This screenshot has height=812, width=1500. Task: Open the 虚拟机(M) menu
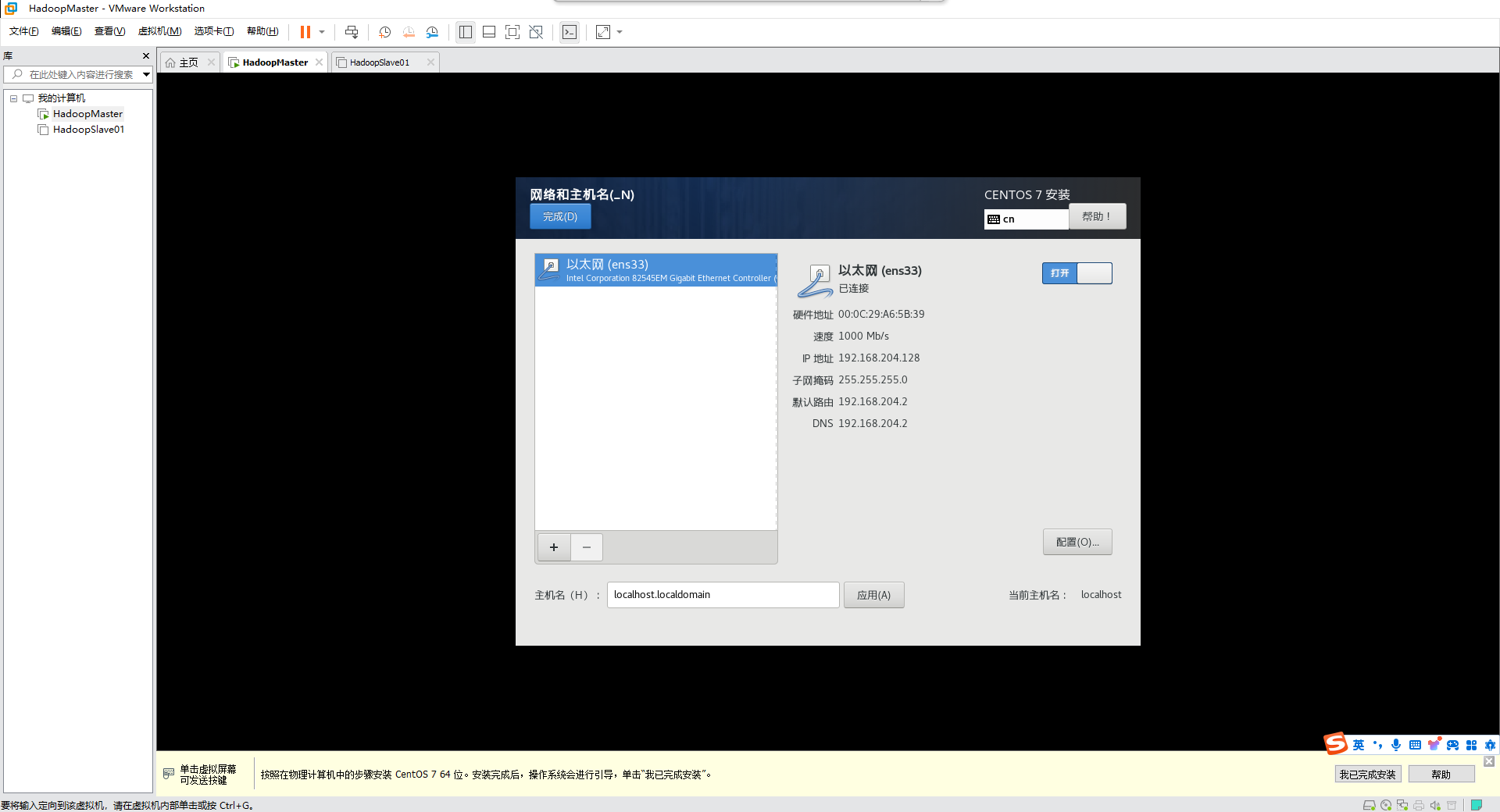click(x=159, y=31)
